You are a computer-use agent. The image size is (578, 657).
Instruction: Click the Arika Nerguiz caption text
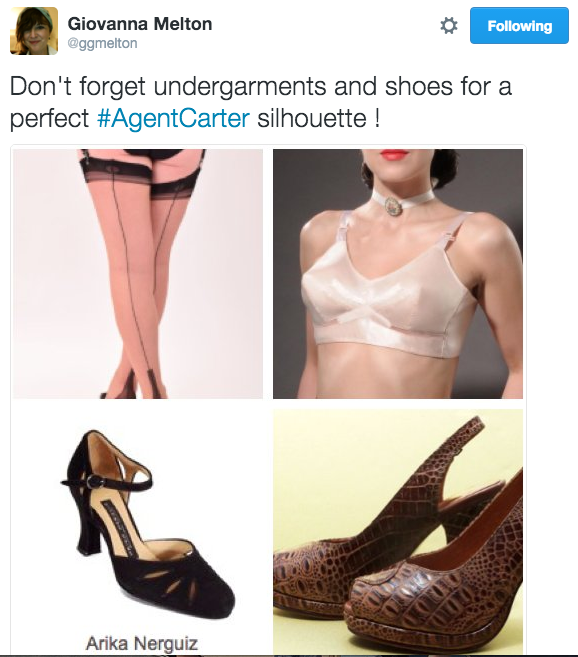[142, 643]
